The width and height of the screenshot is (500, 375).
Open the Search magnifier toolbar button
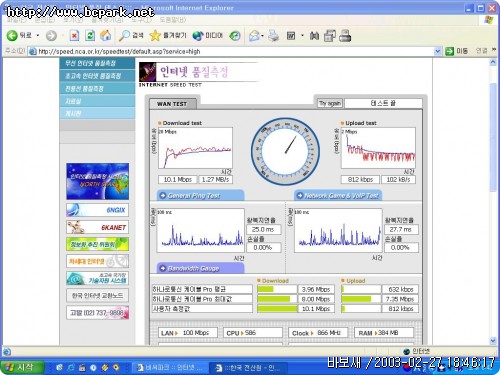point(131,35)
